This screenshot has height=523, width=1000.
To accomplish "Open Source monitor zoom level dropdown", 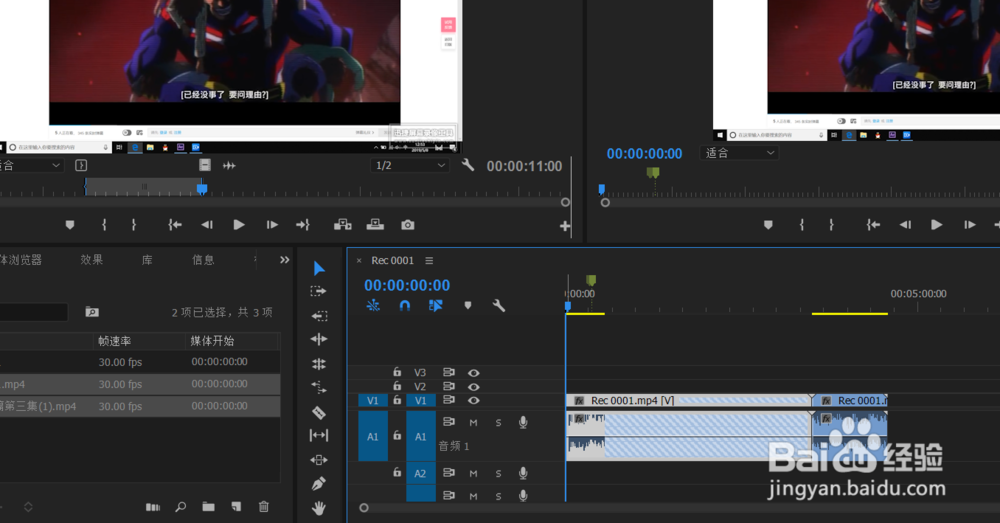I will [31, 165].
